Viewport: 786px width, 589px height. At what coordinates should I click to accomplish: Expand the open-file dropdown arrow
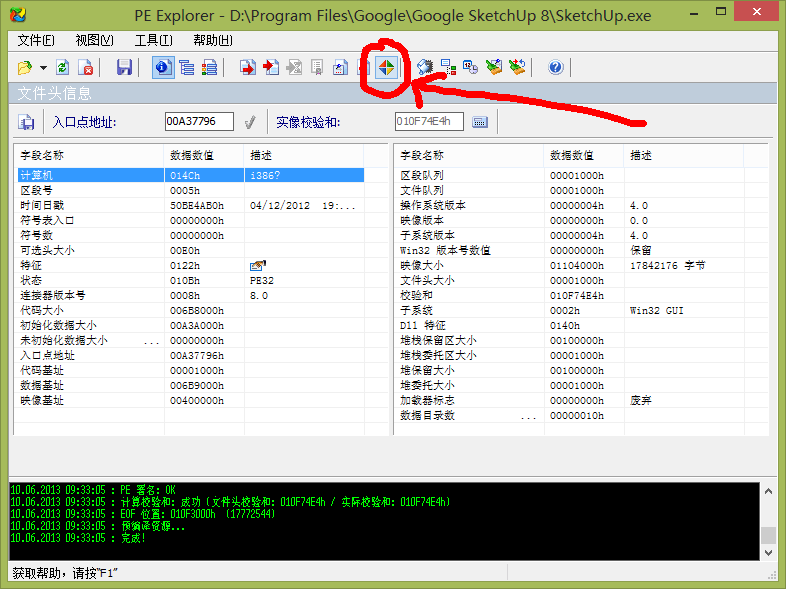tap(44, 67)
